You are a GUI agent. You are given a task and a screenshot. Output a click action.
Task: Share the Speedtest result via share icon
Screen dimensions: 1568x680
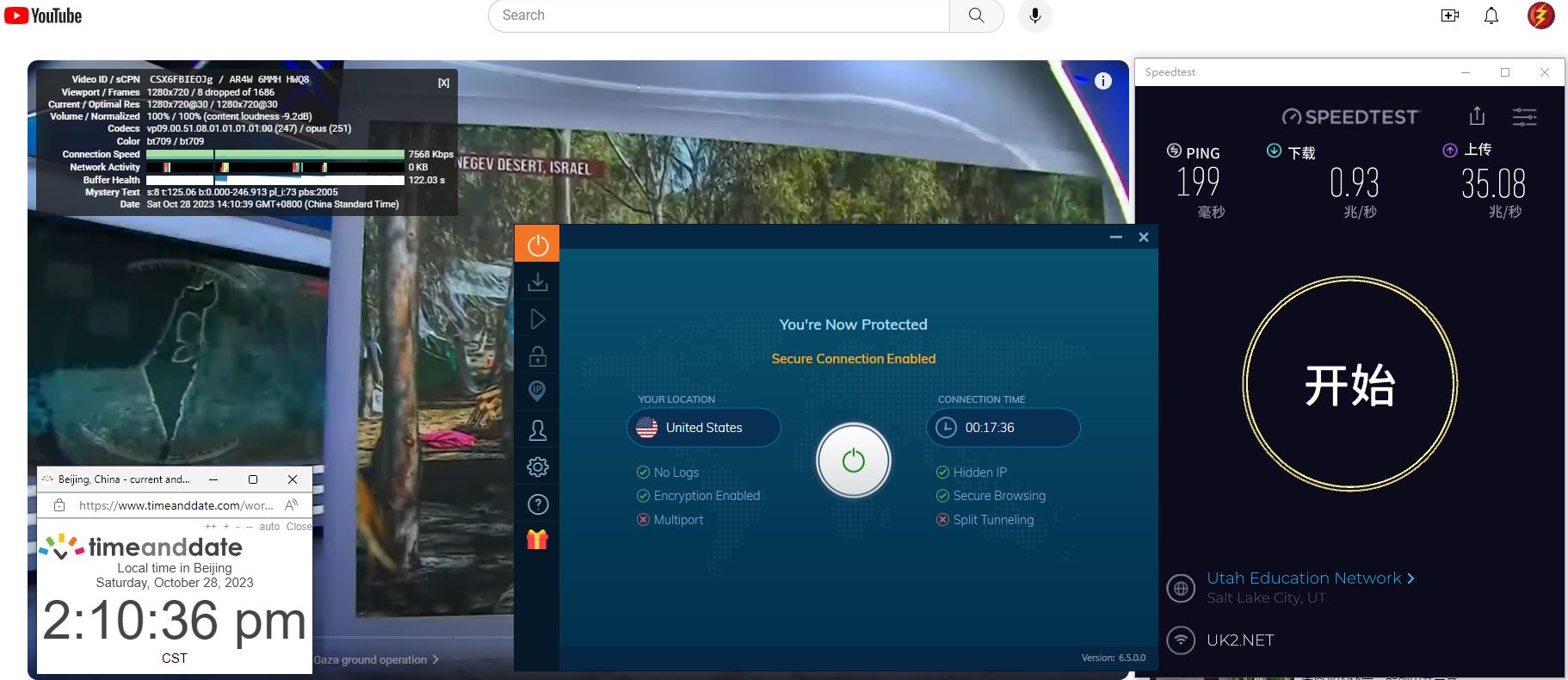[1477, 116]
